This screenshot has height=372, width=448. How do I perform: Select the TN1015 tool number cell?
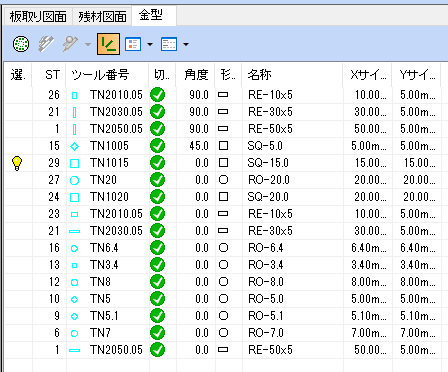[109, 163]
